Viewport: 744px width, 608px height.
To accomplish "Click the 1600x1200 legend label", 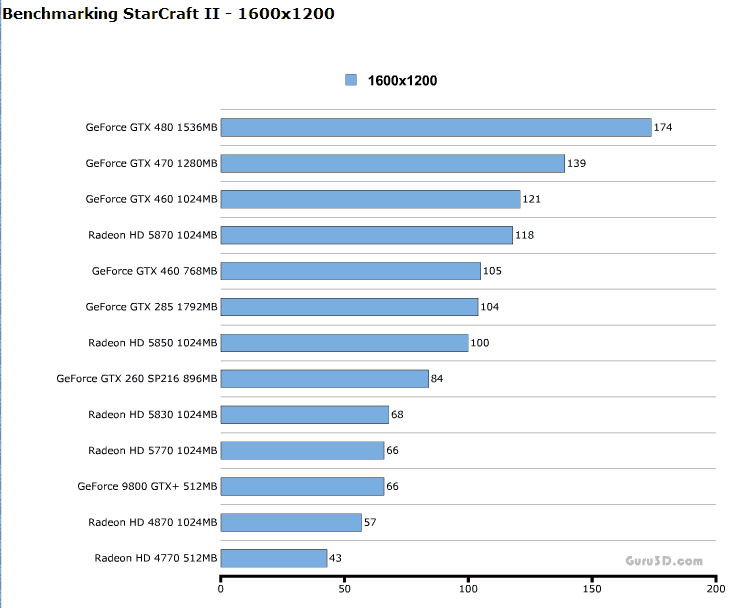I will click(402, 81).
